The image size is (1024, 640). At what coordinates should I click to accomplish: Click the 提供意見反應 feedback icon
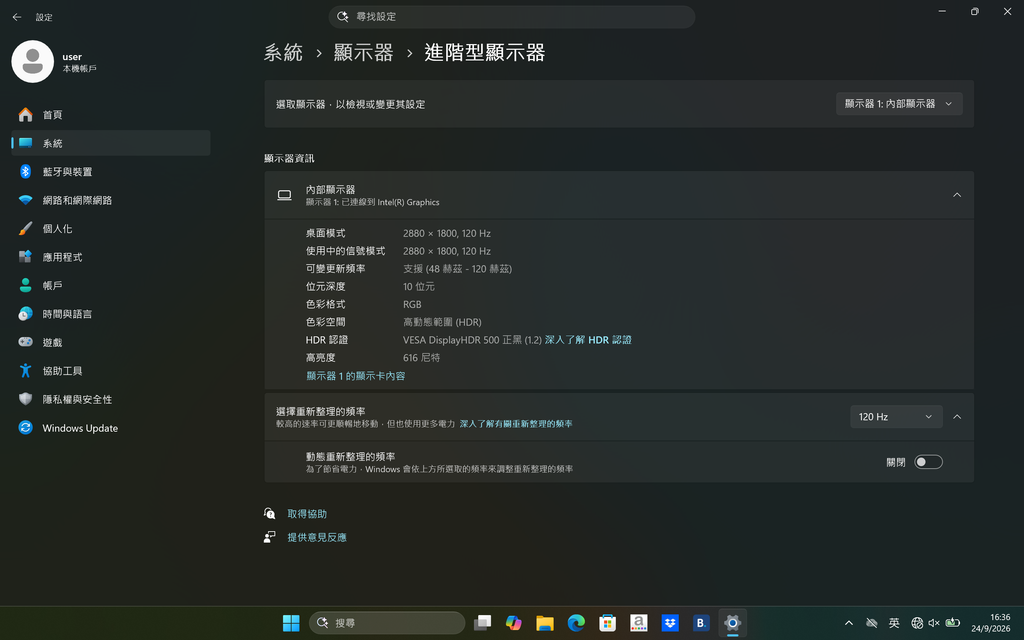click(x=270, y=537)
